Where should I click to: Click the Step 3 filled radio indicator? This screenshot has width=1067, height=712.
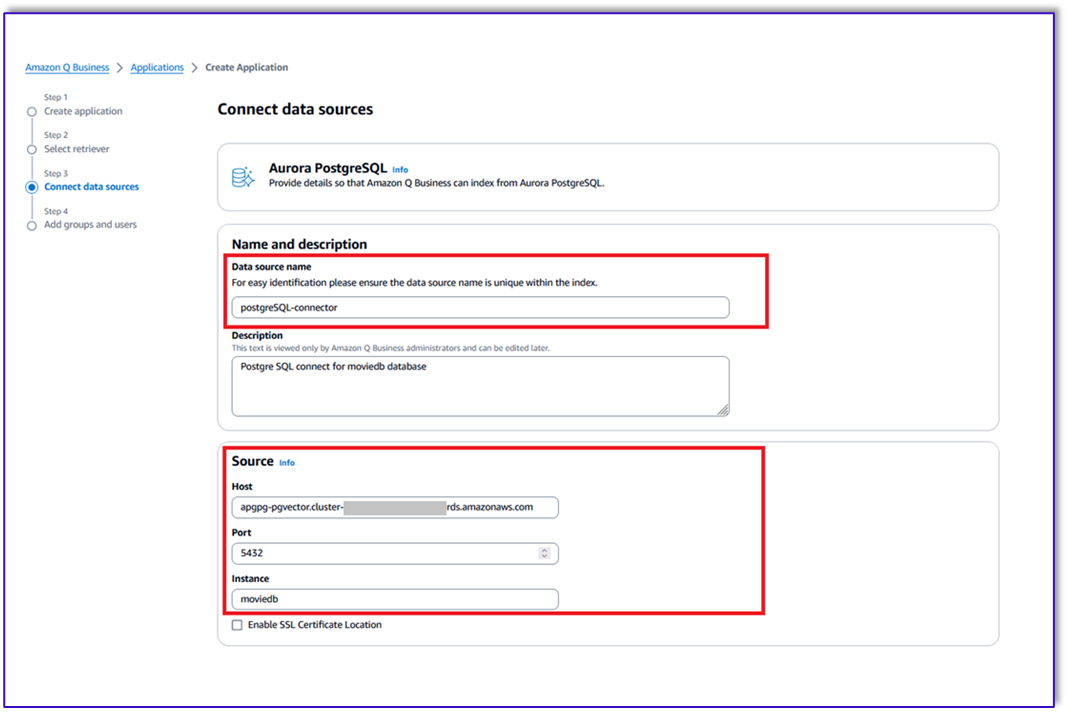[33, 187]
